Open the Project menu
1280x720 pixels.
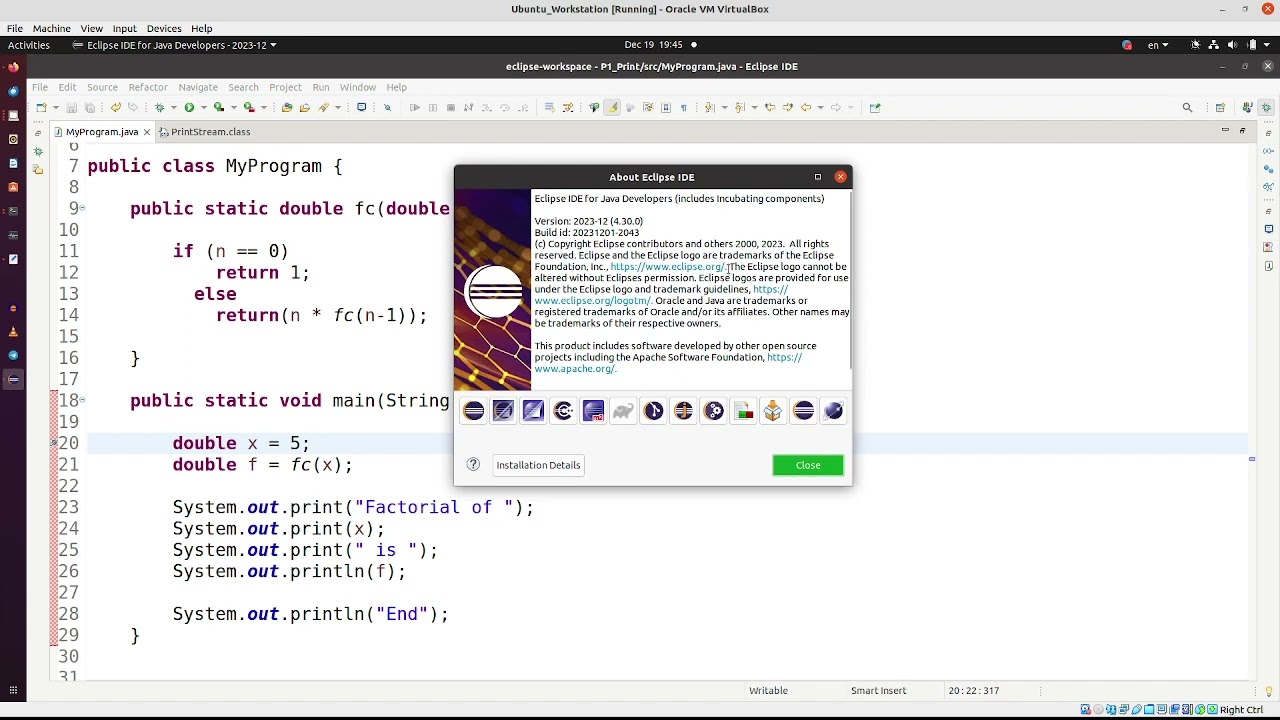tap(285, 87)
